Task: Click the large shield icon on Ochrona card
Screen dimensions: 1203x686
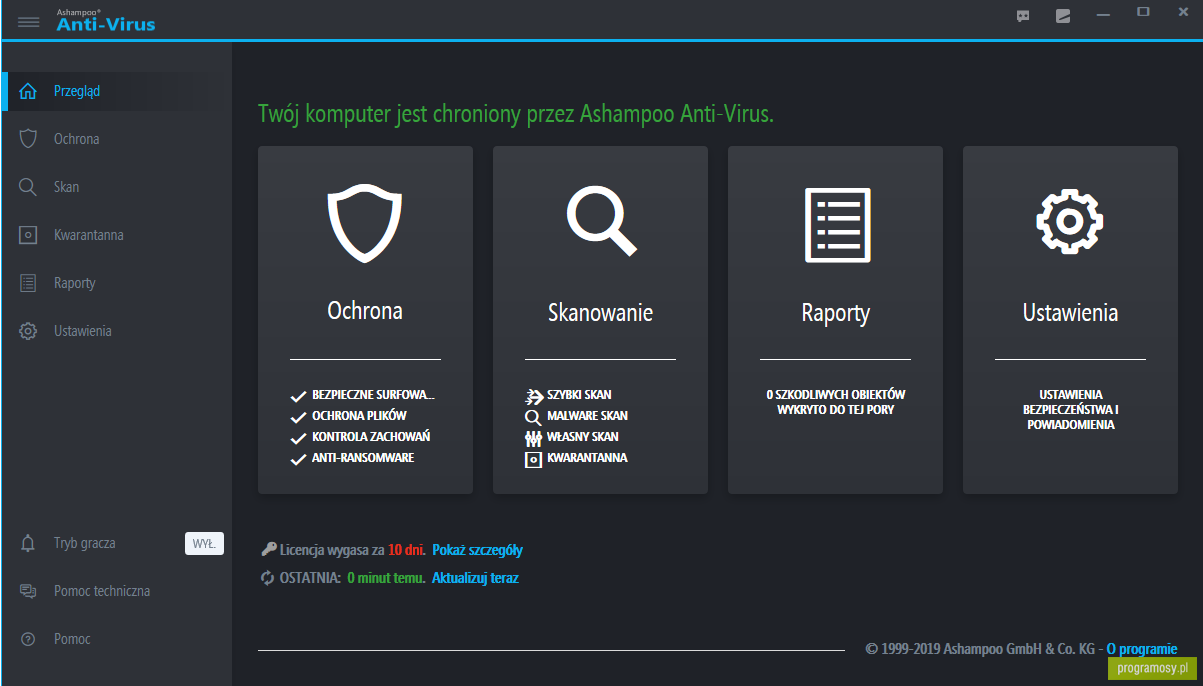Action: coord(365,224)
